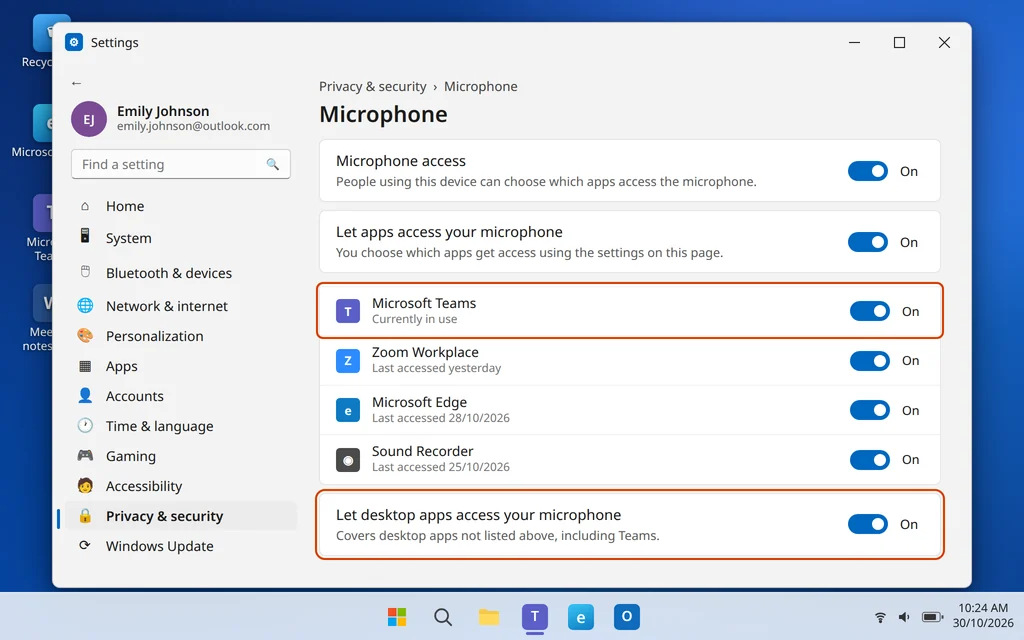The height and width of the screenshot is (640, 1024).
Task: Switch off Sound Recorder microphone toggle
Action: click(x=869, y=460)
